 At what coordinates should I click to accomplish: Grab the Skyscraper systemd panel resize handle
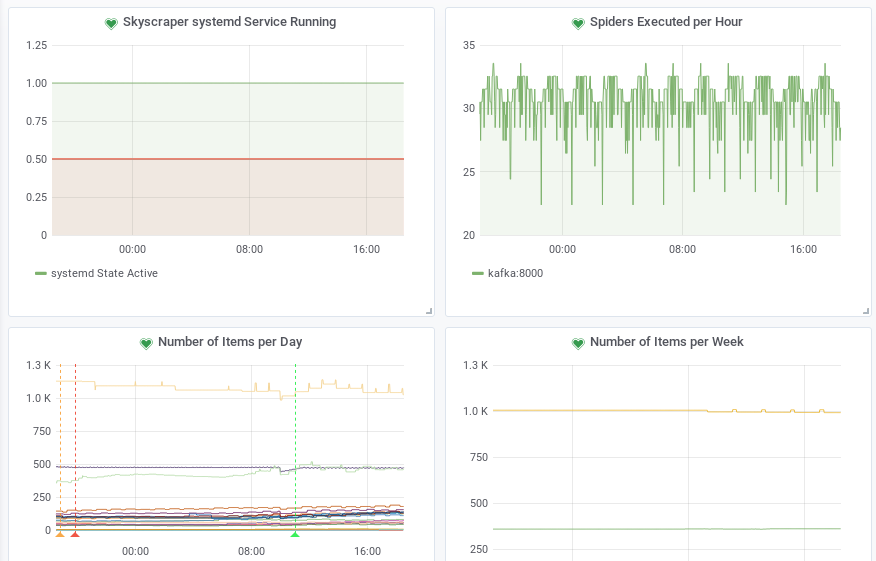coord(429,311)
